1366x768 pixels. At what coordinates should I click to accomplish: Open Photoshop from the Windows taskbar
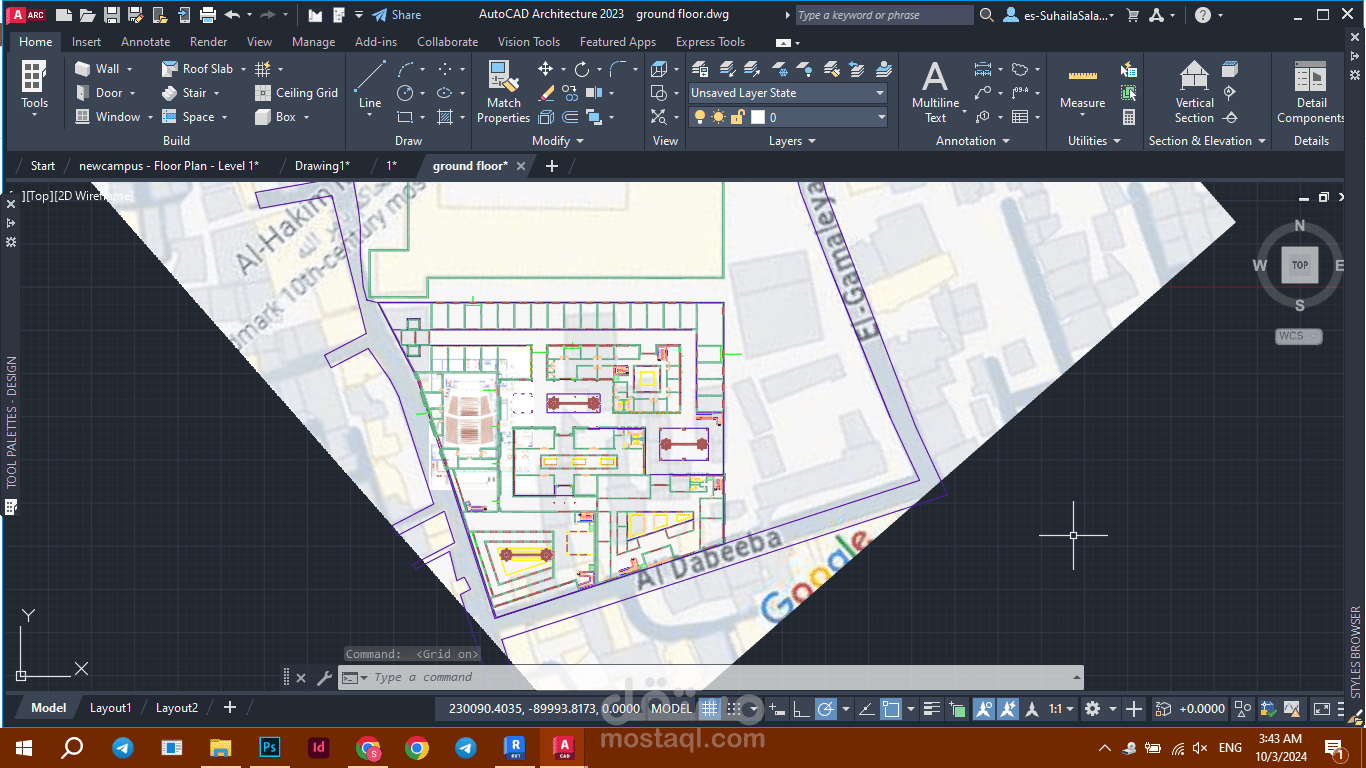click(x=269, y=747)
